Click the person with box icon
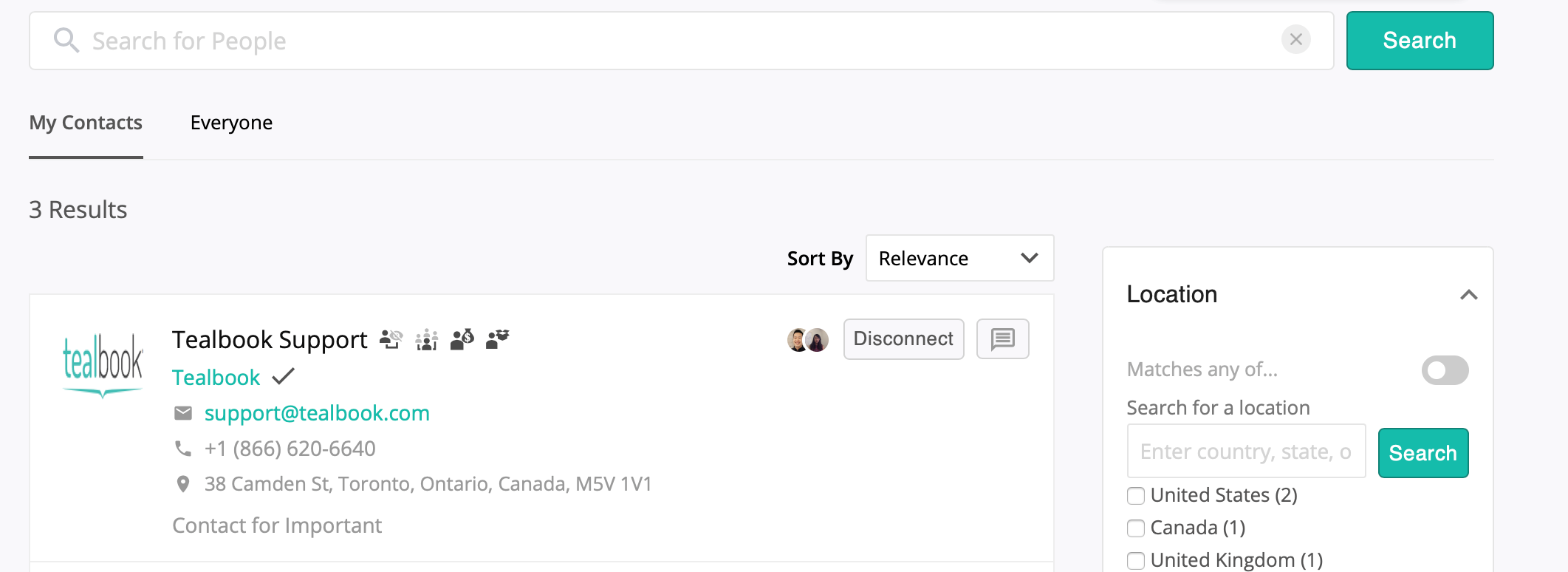The image size is (1568, 572). pyautogui.click(x=498, y=339)
